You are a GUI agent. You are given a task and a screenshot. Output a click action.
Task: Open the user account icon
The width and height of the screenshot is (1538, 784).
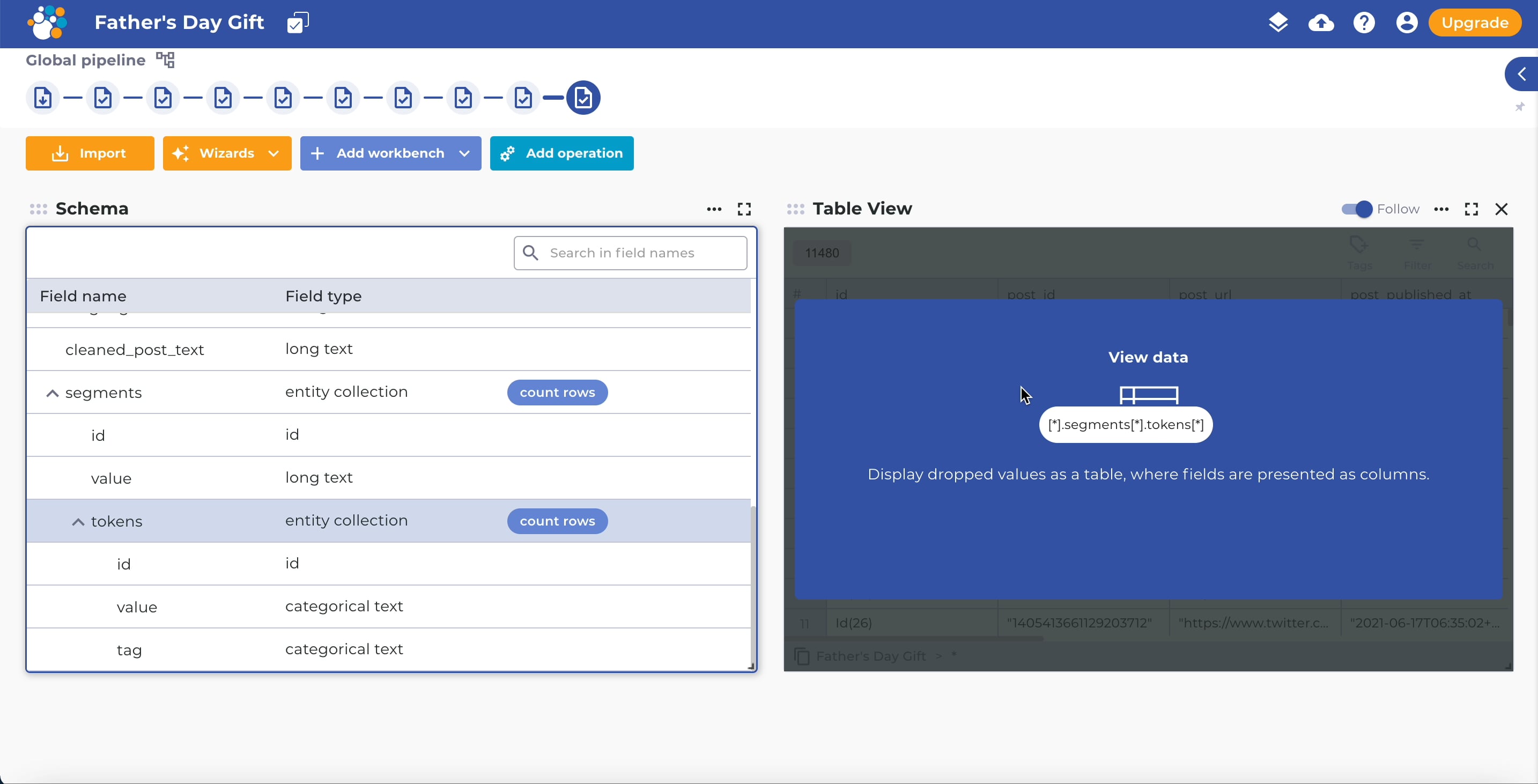(x=1406, y=23)
